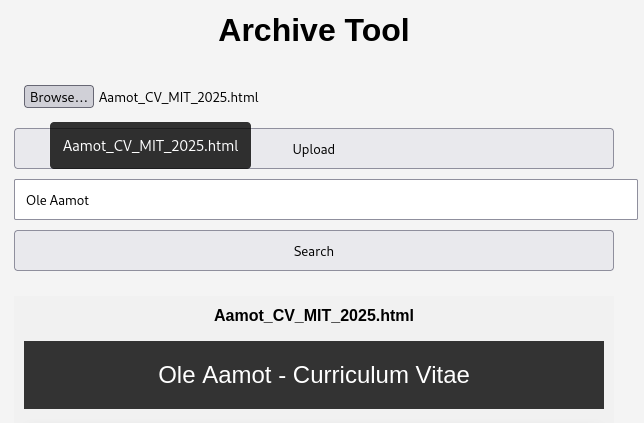Screen dimensions: 644x423
Task: Click the blank page area right of the file name
Action: coord(450,97)
